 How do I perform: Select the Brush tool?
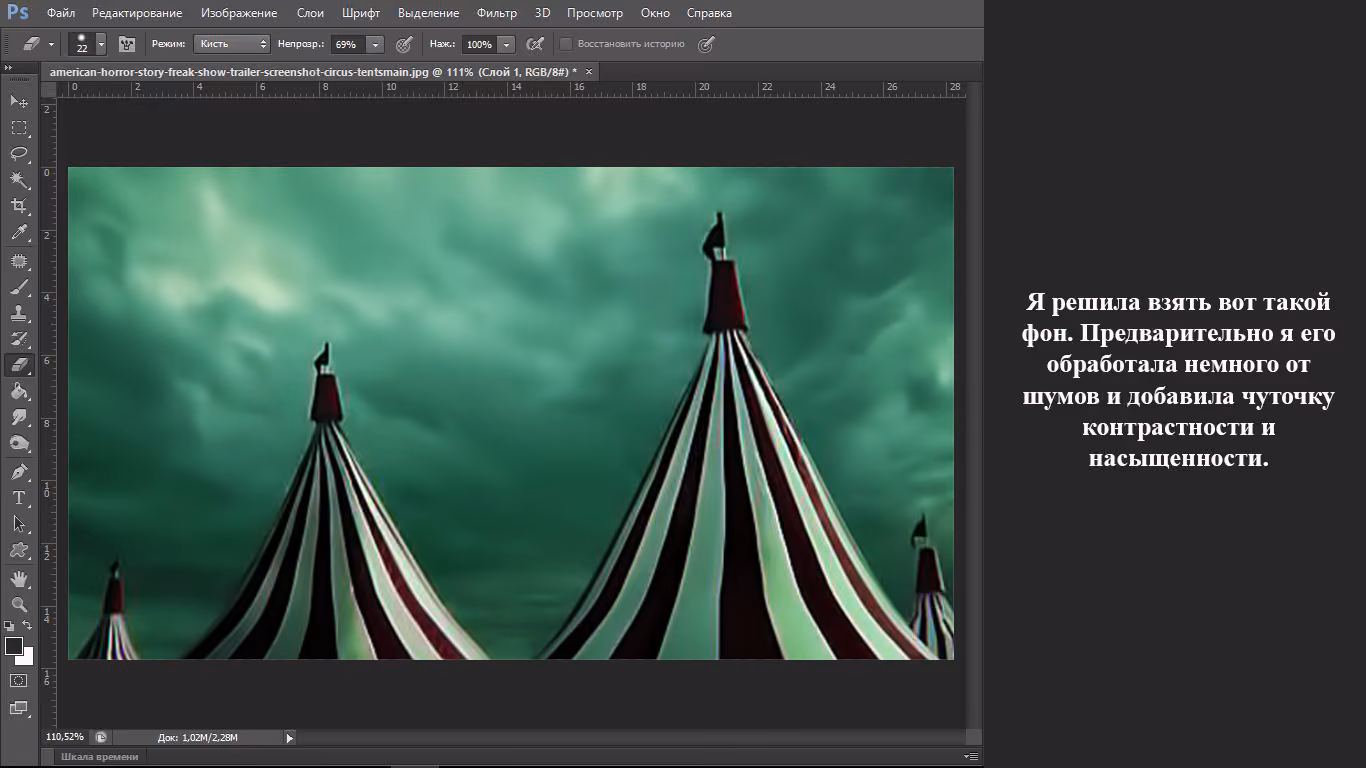[19, 287]
